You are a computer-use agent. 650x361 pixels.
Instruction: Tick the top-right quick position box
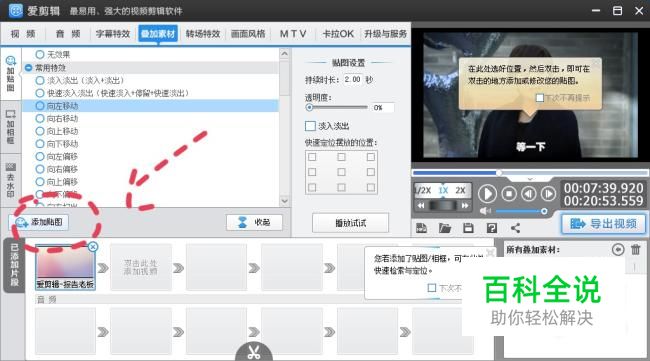(371, 157)
